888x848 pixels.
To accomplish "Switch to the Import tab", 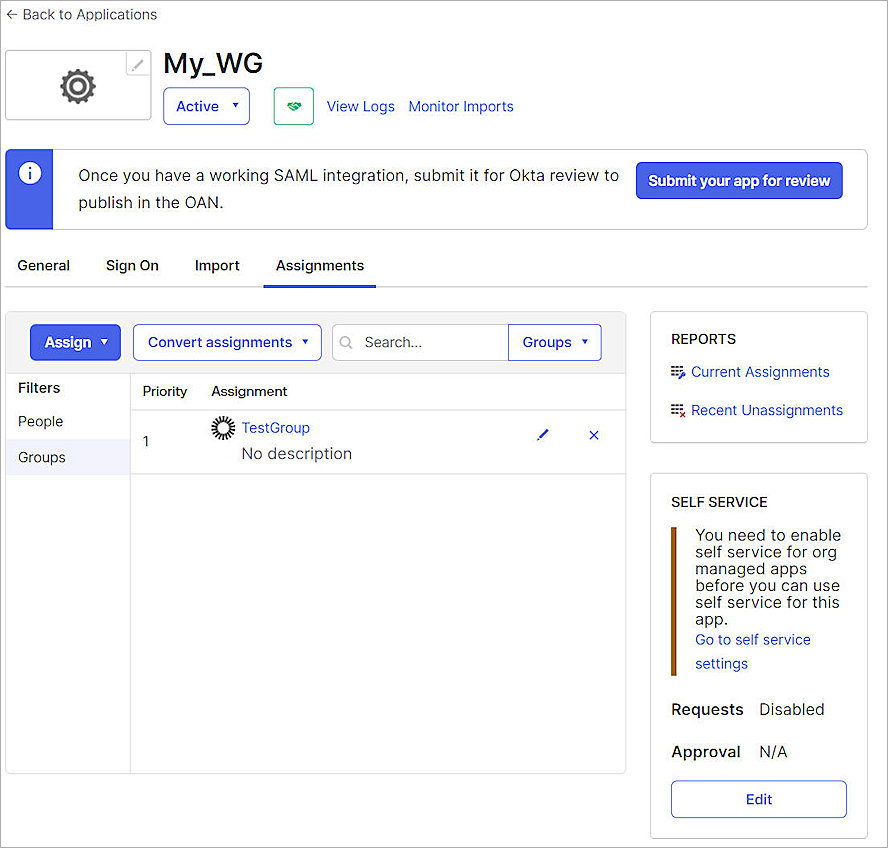I will (x=217, y=265).
